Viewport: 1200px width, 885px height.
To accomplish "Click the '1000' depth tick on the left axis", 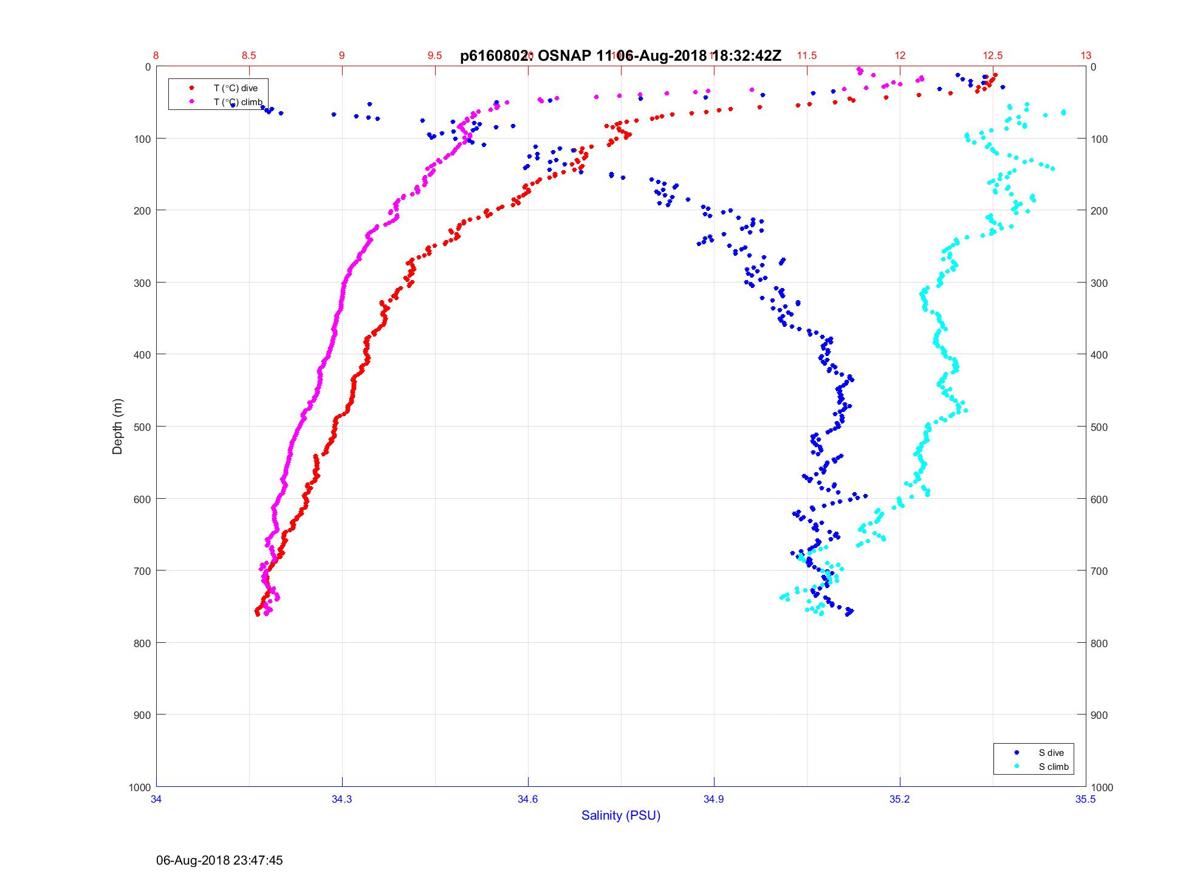I will (x=138, y=787).
